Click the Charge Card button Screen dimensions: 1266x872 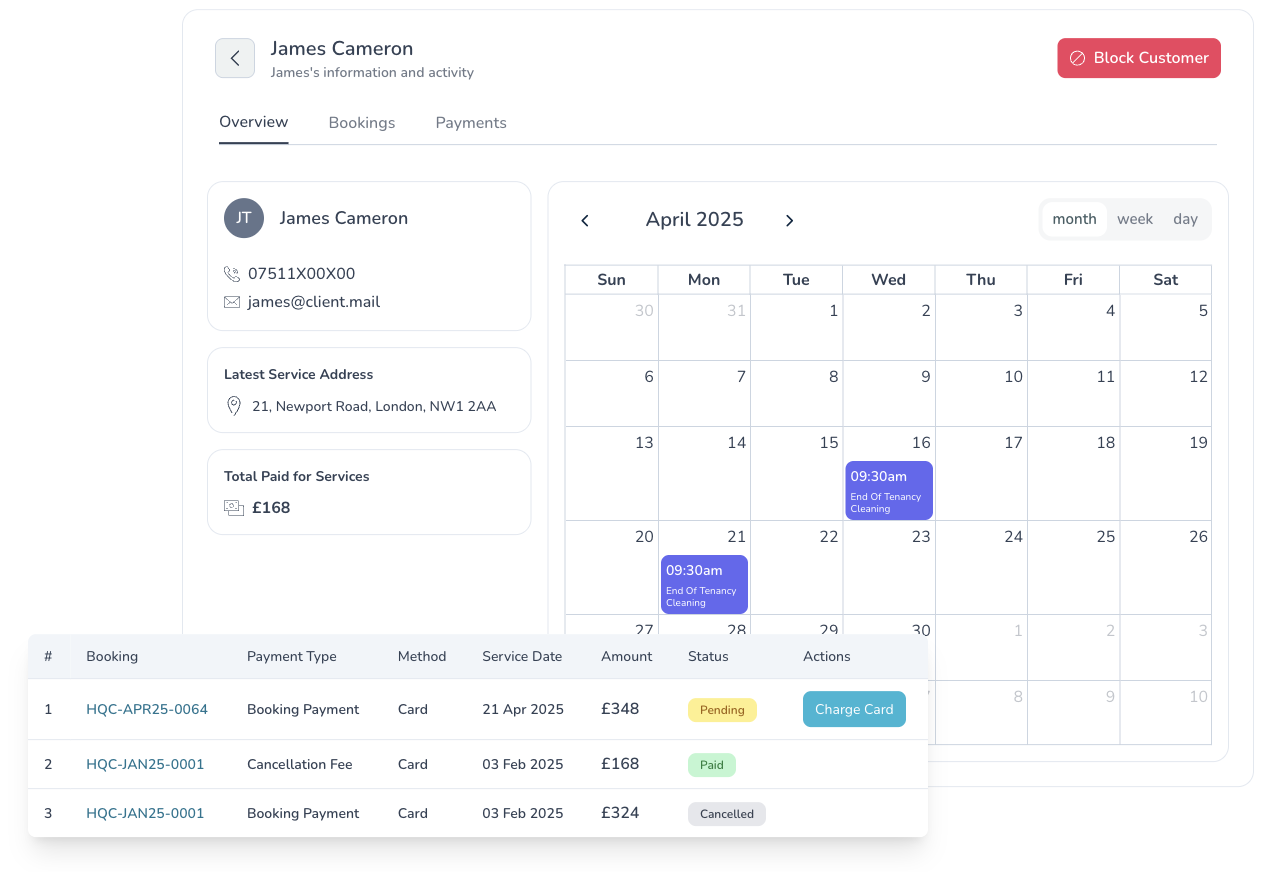coord(854,709)
